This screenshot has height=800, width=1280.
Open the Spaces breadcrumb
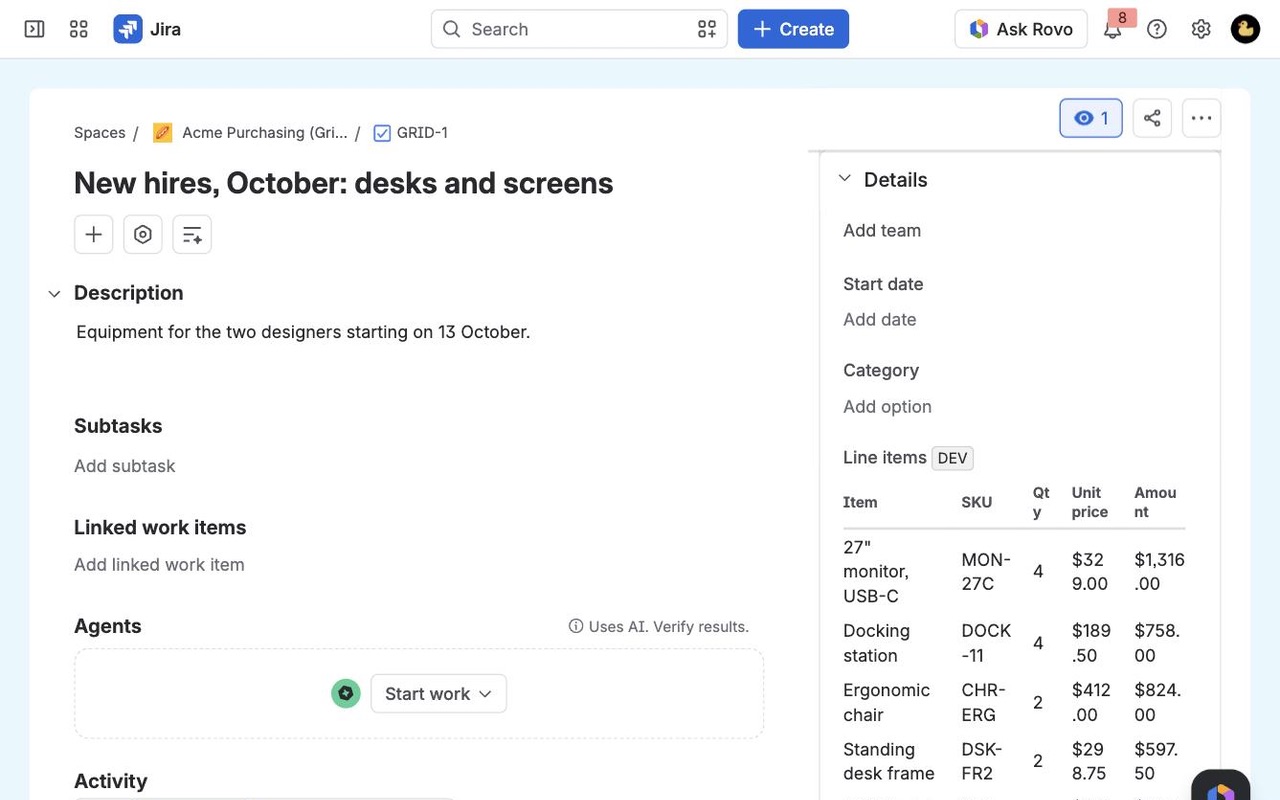[x=100, y=133]
